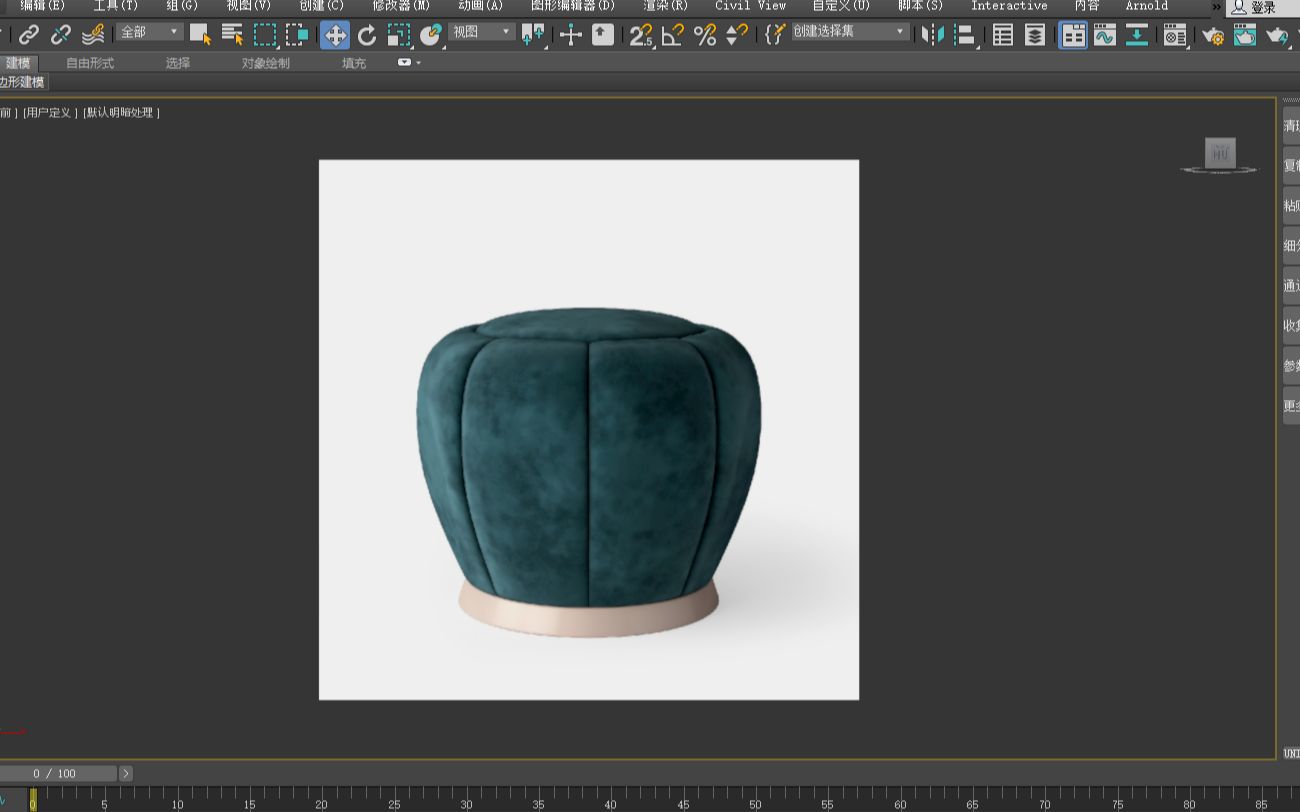Click the Align tool icon
Screen dimensions: 1300x812
coord(965,35)
